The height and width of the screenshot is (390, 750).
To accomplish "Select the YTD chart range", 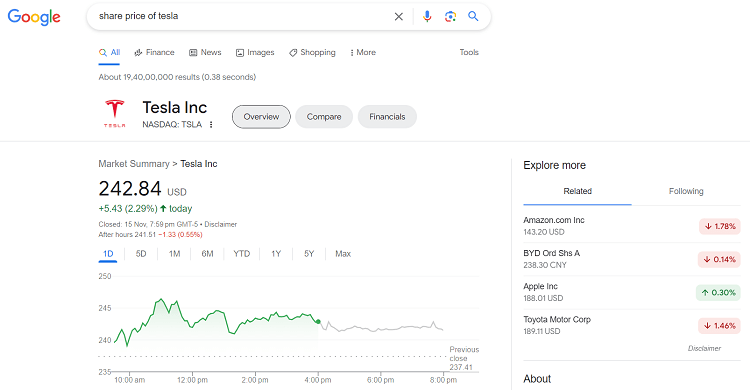I will [x=242, y=254].
